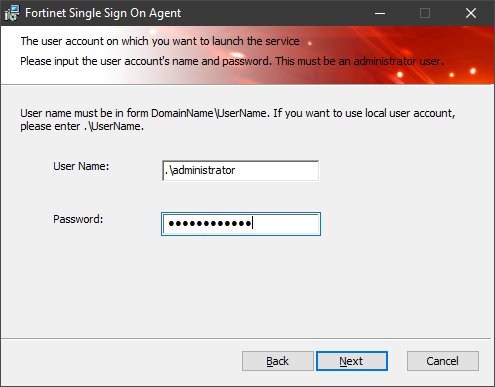495x387 pixels.
Task: Click the greyed-out maximize window button
Action: tap(425, 13)
